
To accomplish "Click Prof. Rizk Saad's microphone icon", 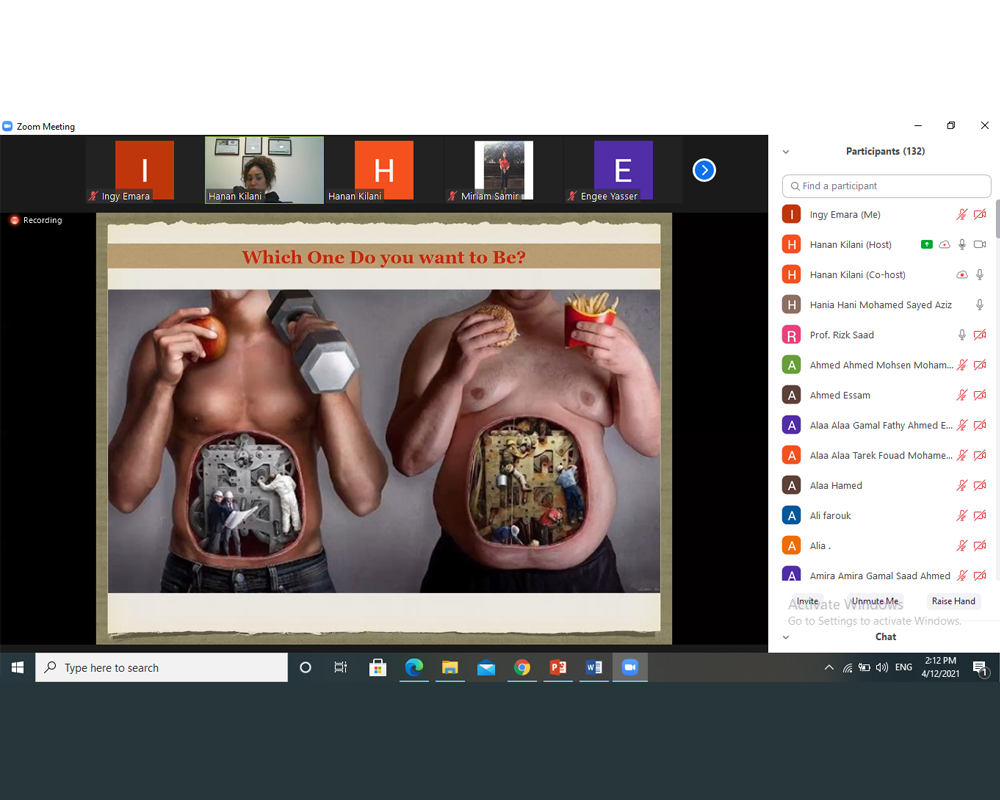I will coord(962,335).
